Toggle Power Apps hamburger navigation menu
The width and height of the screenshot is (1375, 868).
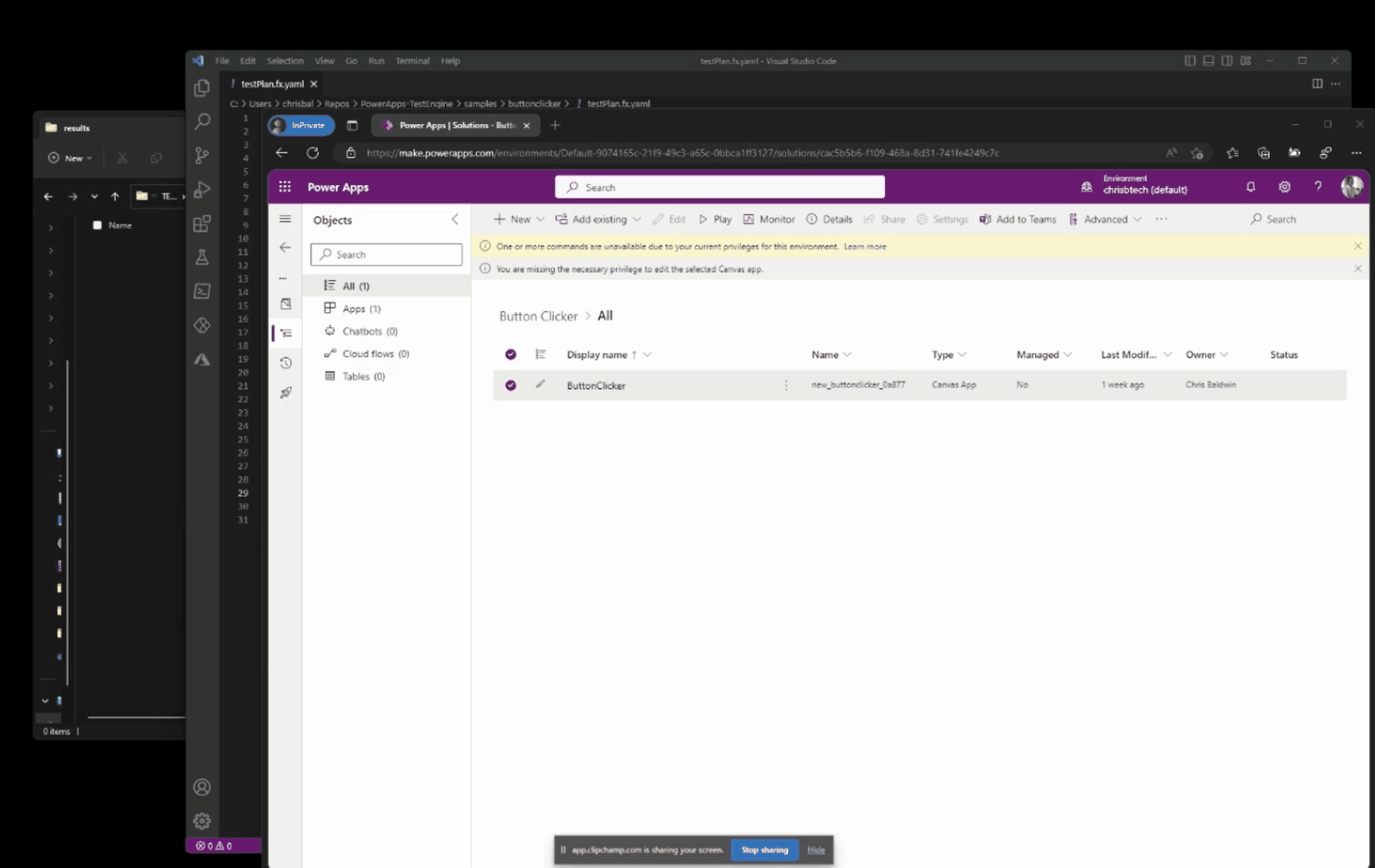[x=285, y=219]
